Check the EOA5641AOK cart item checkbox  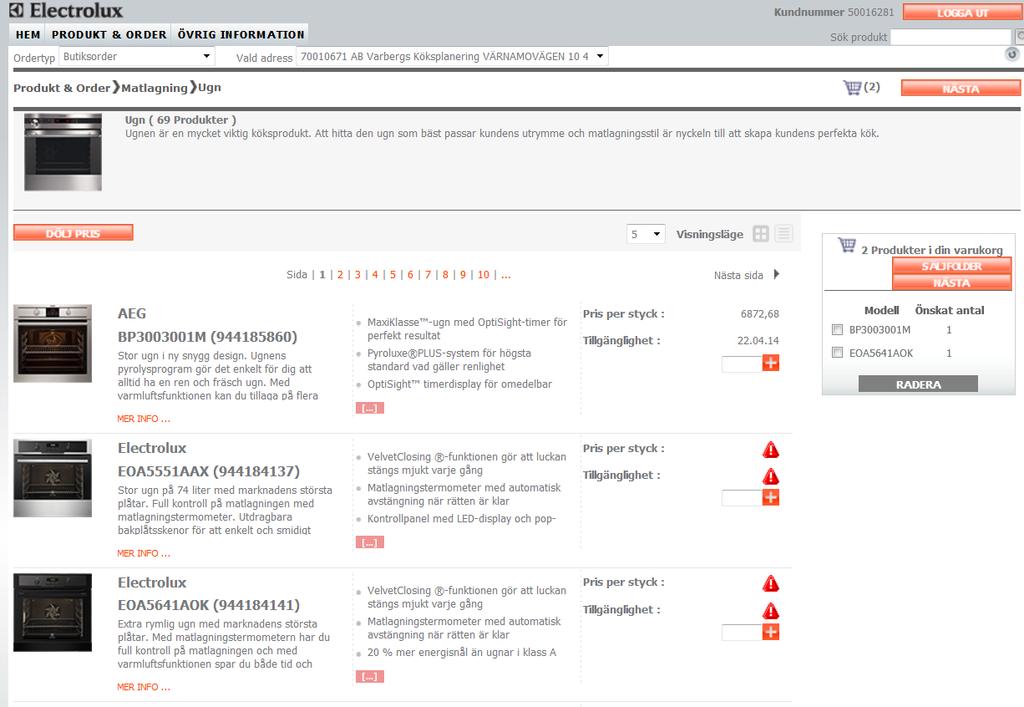pos(837,353)
